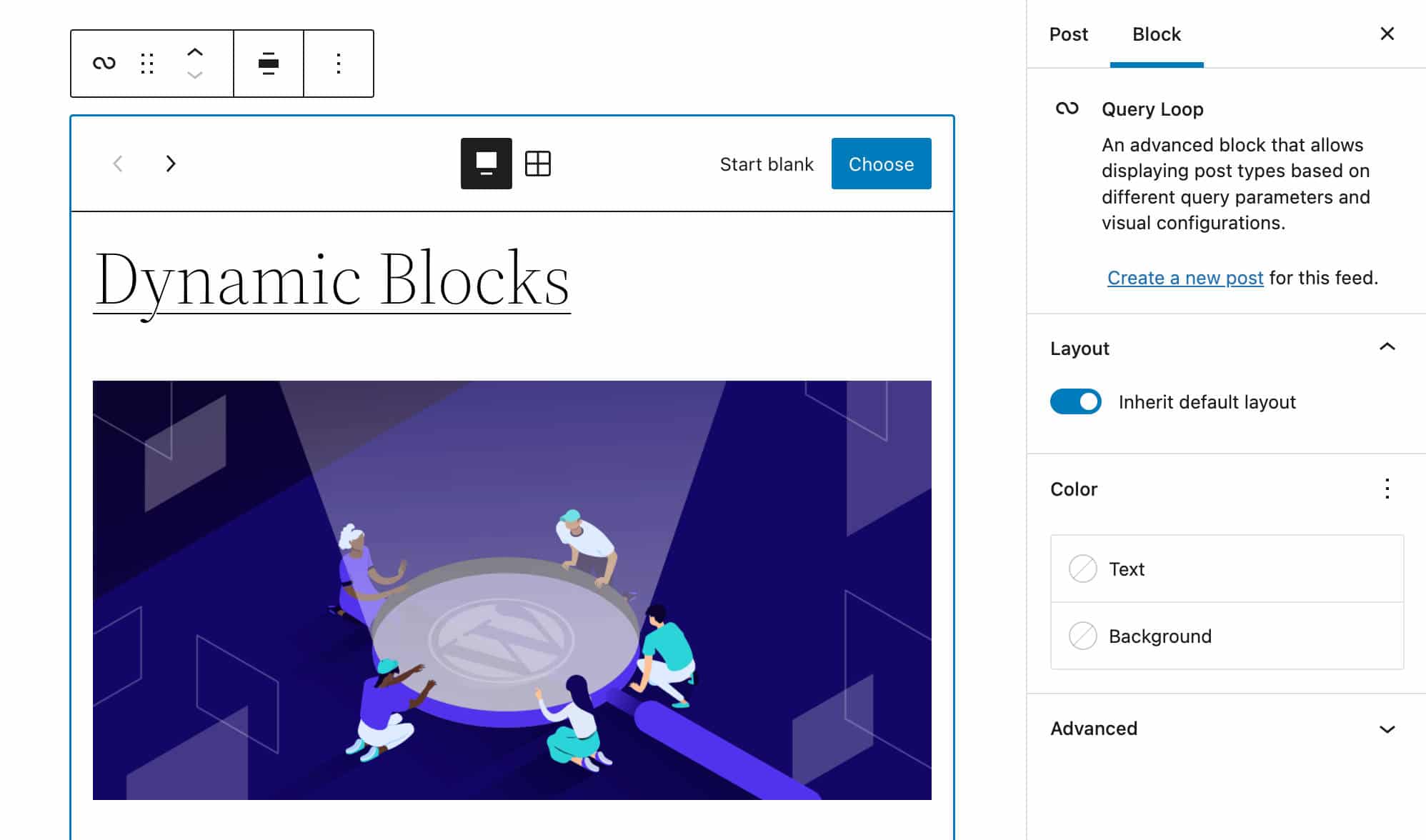
Task: Click the Create a new post link
Action: click(1184, 278)
